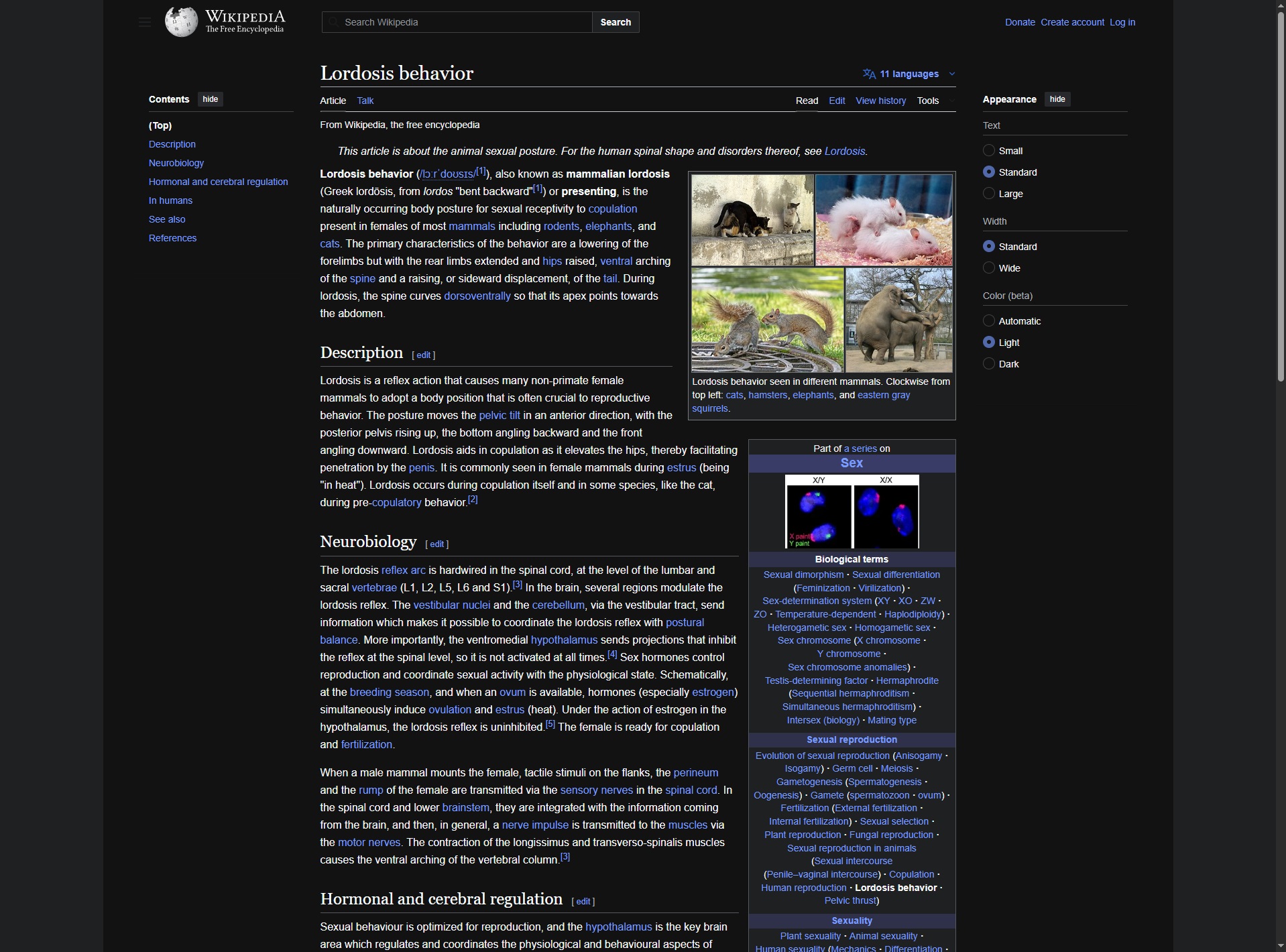Select the Read tab
Screen dimensions: 1286x952
click(x=807, y=101)
